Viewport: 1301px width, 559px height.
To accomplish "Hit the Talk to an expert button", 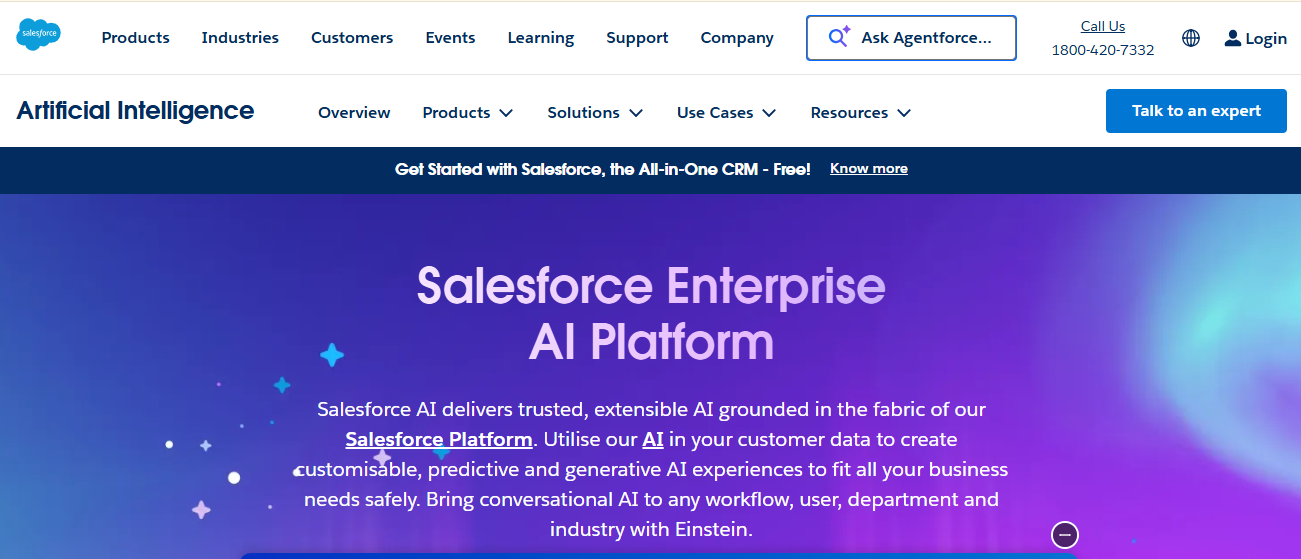I will point(1196,111).
